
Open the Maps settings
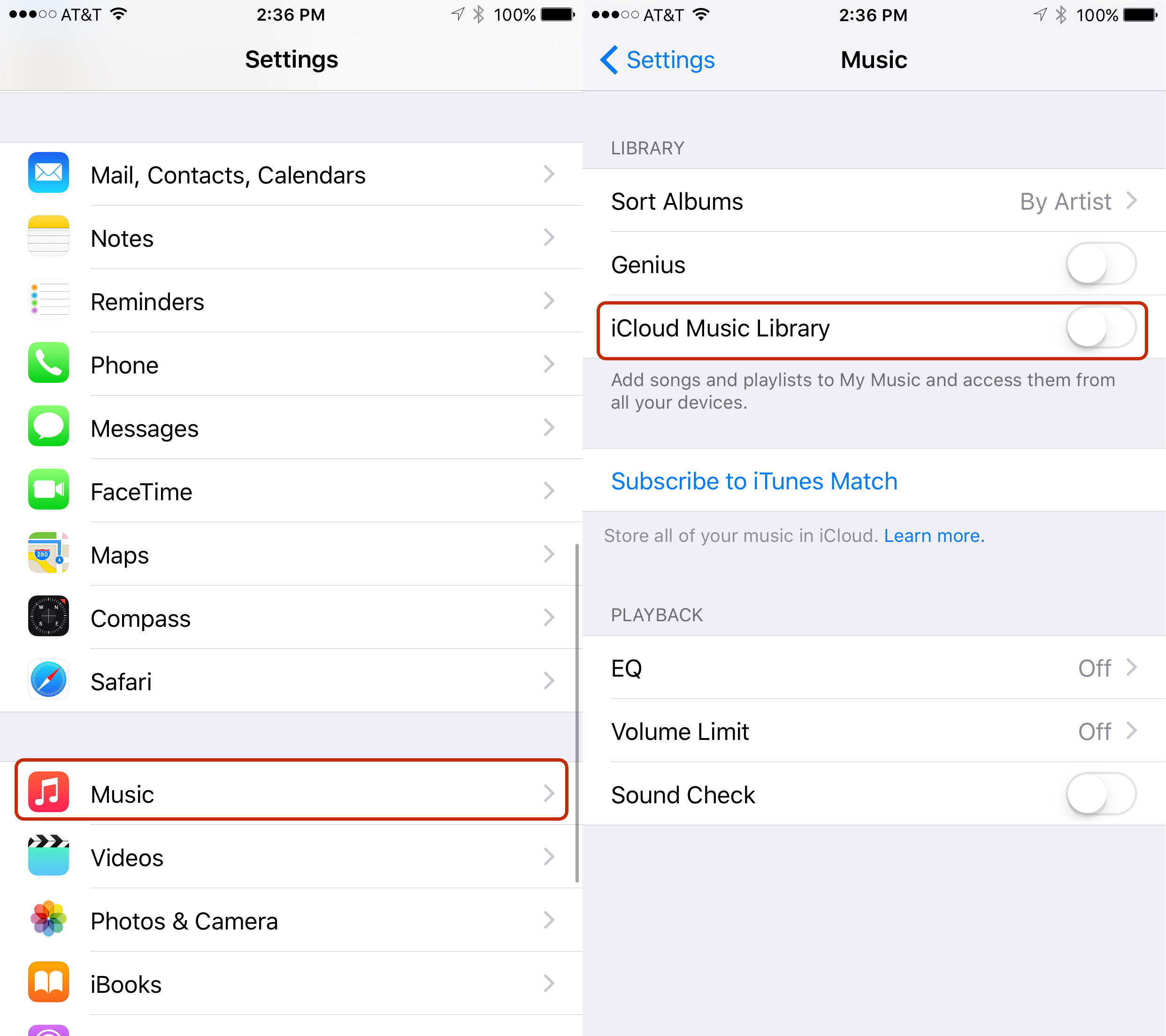pyautogui.click(x=291, y=555)
